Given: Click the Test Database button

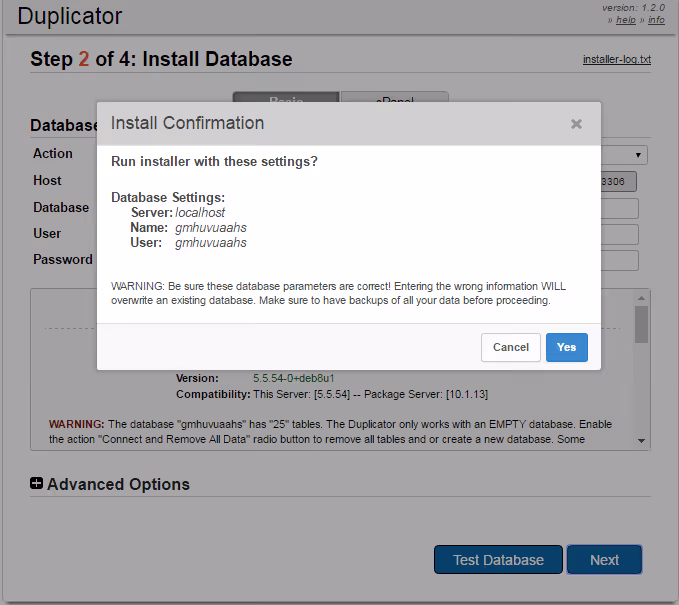Looking at the screenshot, I should click(498, 560).
